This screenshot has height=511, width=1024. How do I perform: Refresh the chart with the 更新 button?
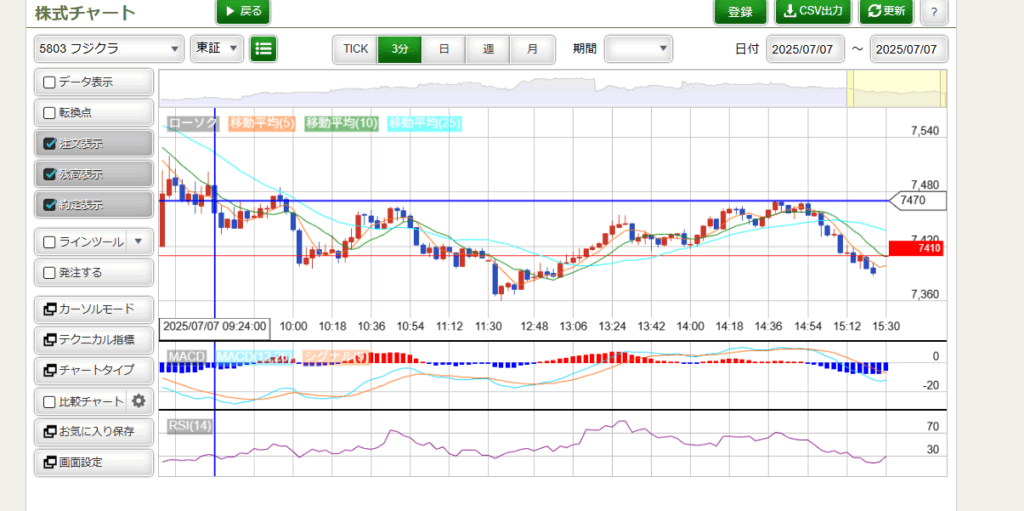[886, 12]
